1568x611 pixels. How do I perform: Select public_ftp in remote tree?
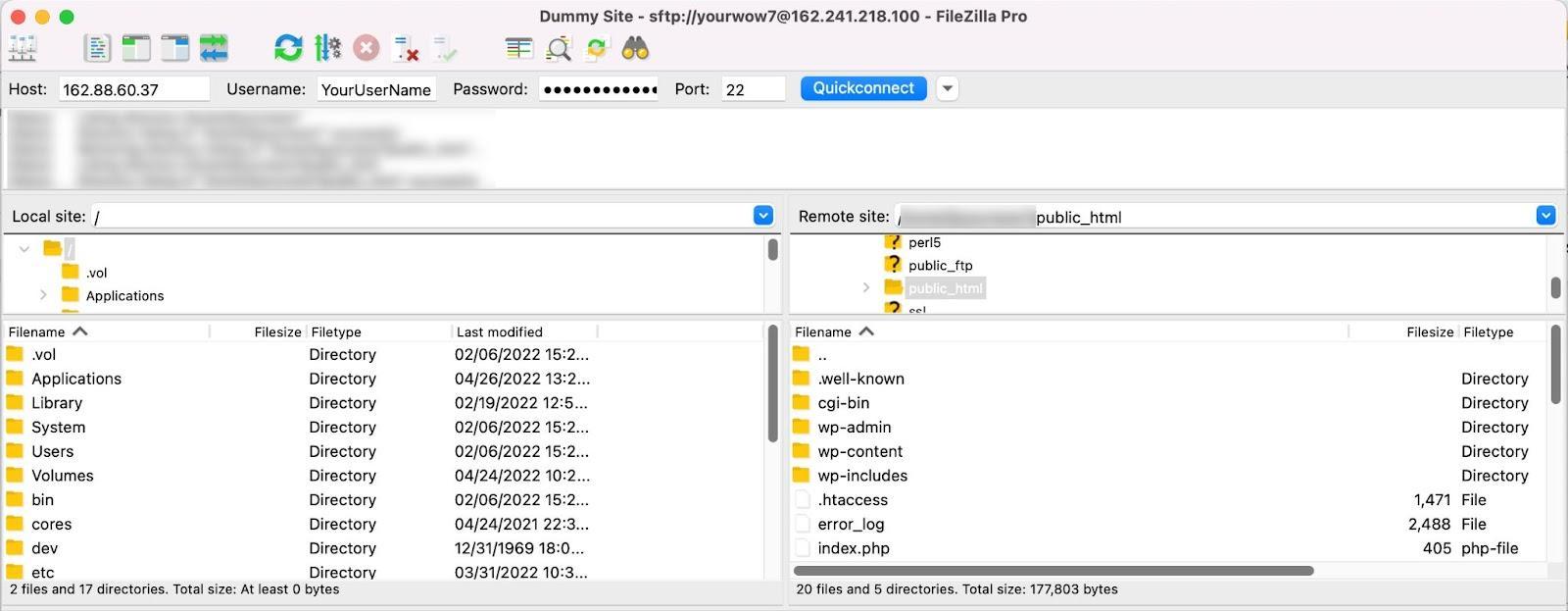(x=940, y=265)
